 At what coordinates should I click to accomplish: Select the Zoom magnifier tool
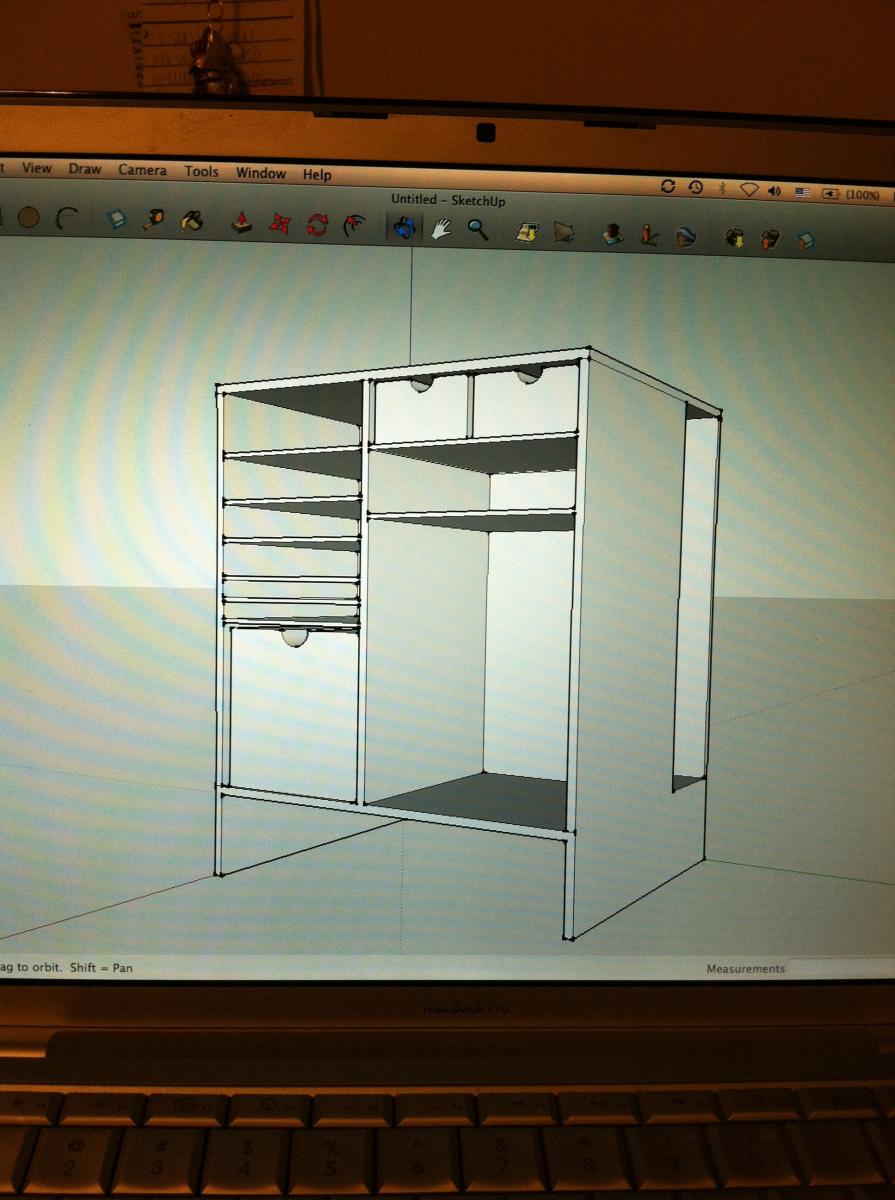click(x=478, y=229)
